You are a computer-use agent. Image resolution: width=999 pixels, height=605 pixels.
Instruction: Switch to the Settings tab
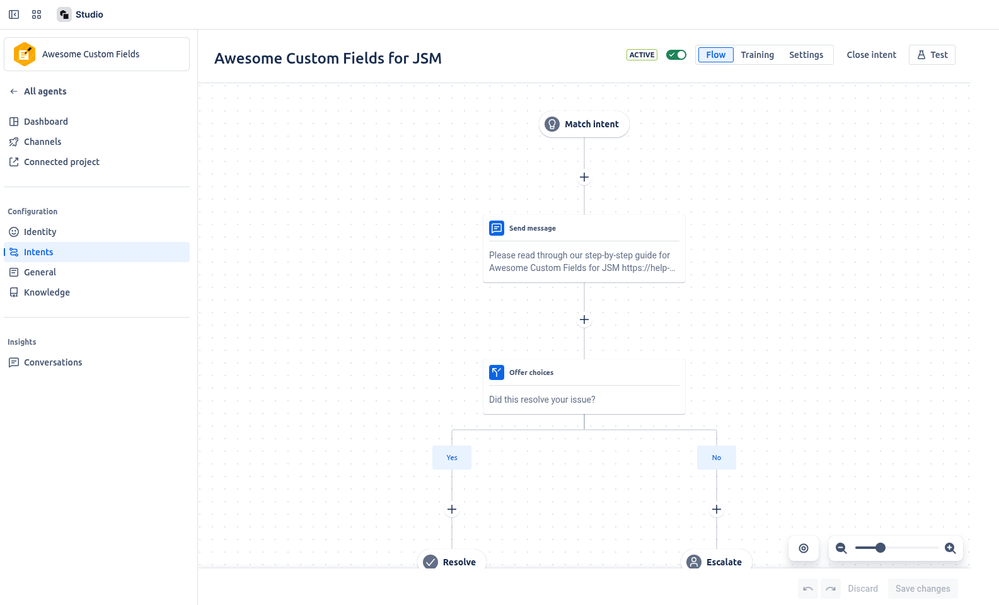pos(806,55)
